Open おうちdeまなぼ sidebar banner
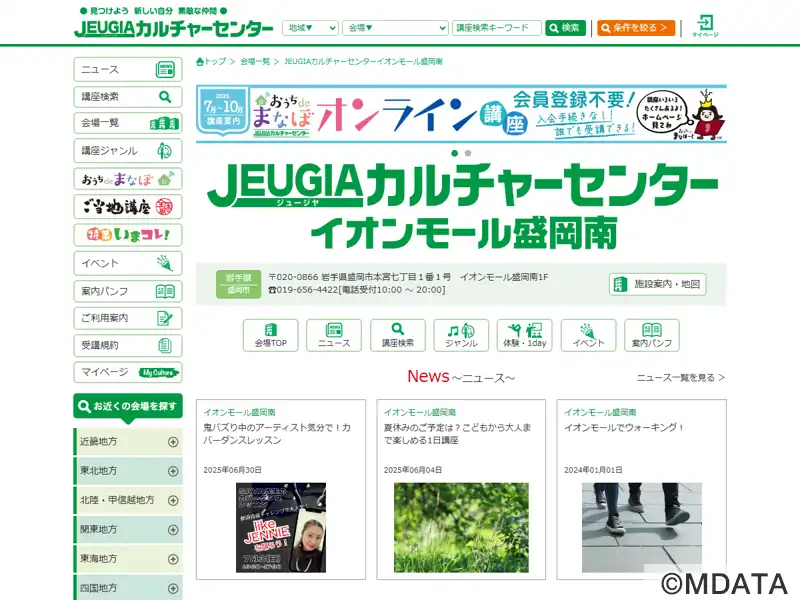Image resolution: width=800 pixels, height=600 pixels. pyautogui.click(x=128, y=179)
